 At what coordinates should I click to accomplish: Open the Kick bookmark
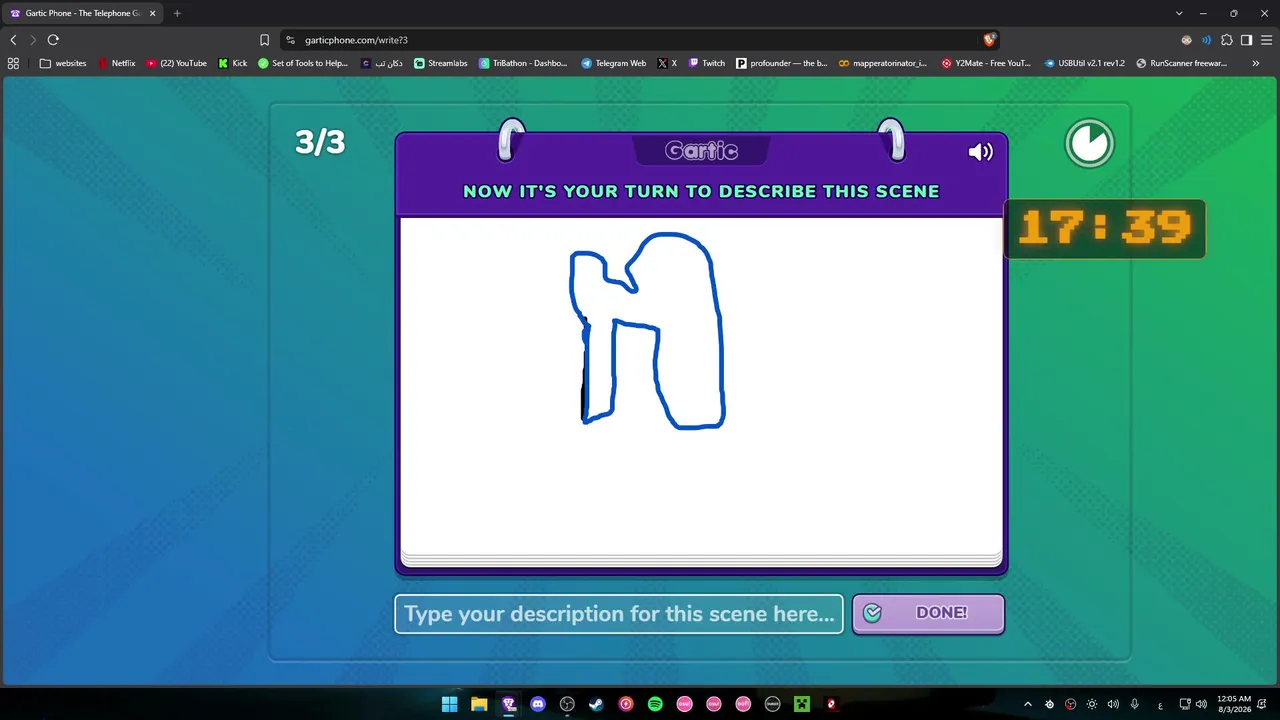[x=233, y=63]
